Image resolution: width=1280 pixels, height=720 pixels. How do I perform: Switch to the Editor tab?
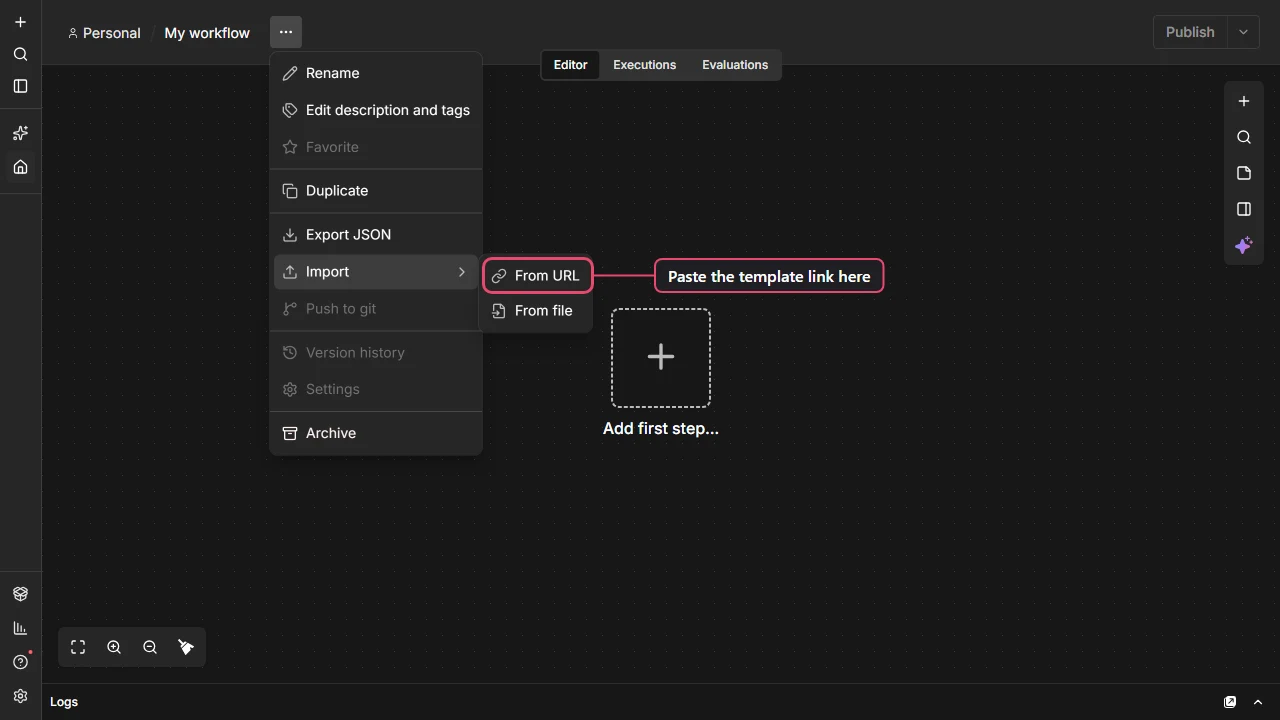coord(571,65)
